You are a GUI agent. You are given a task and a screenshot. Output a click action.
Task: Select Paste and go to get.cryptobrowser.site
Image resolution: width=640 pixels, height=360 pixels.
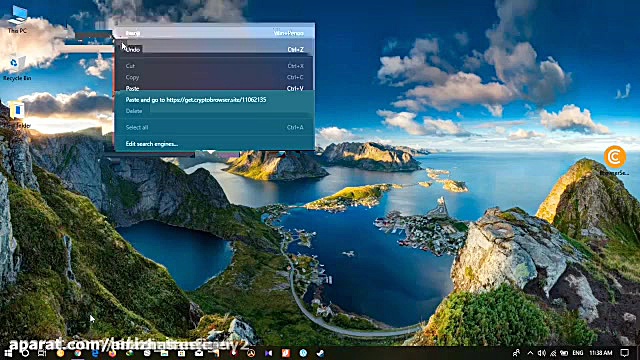click(215, 100)
